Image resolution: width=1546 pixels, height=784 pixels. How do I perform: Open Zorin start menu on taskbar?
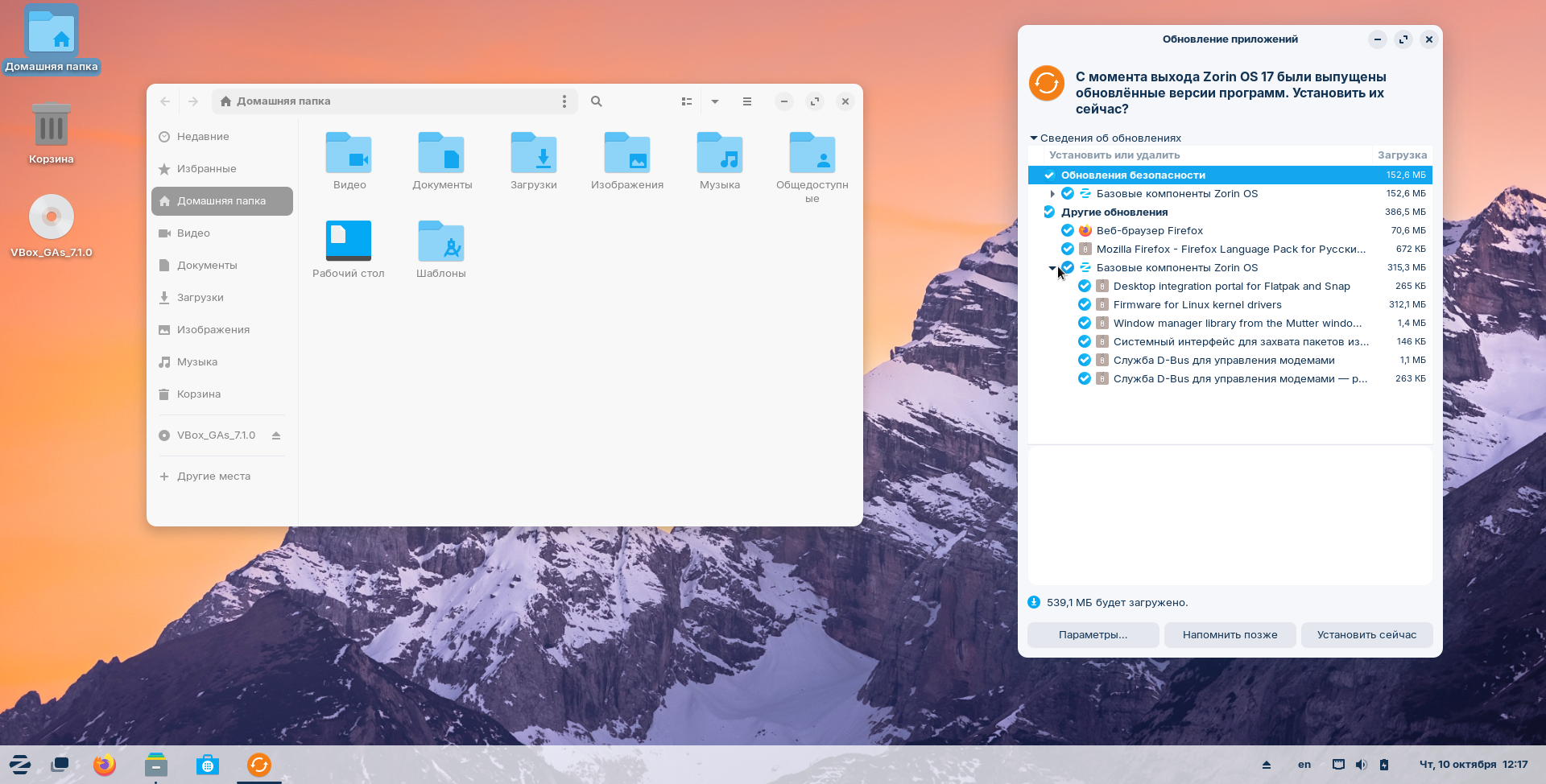tap(20, 765)
